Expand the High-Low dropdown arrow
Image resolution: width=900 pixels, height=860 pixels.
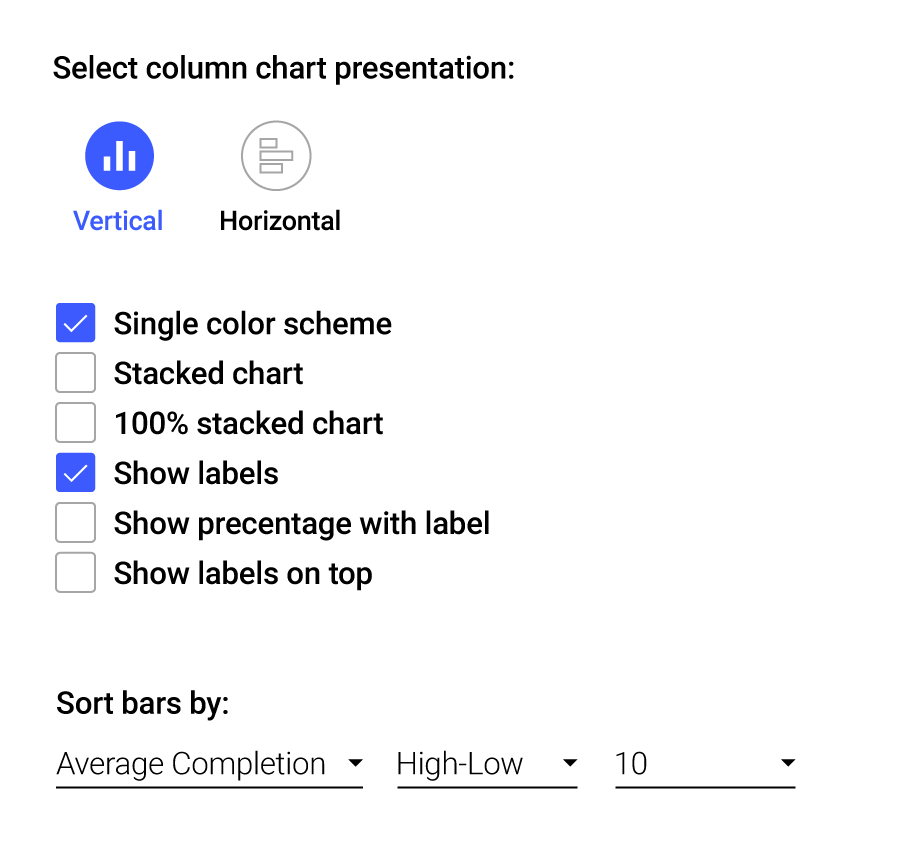click(x=570, y=763)
